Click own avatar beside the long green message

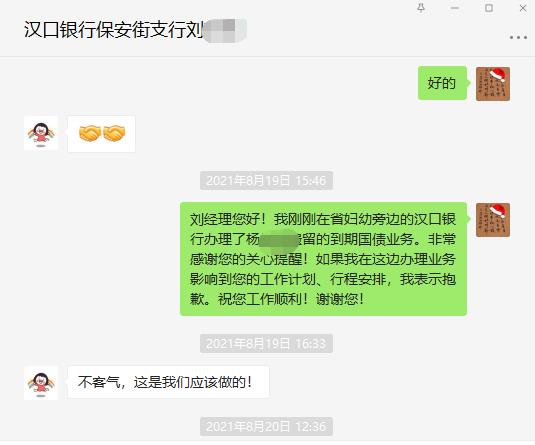click(493, 220)
